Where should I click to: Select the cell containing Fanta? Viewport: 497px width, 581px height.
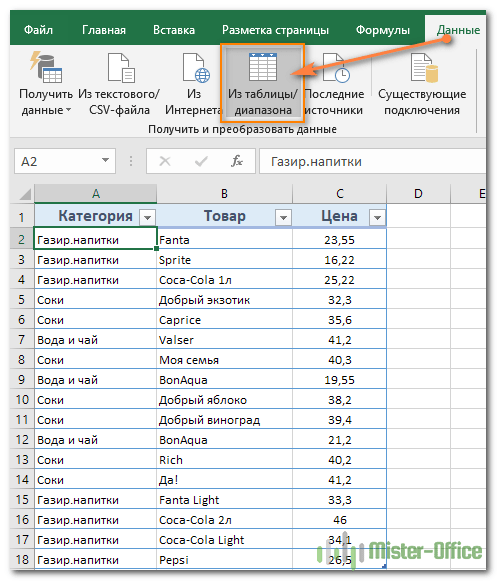click(224, 240)
